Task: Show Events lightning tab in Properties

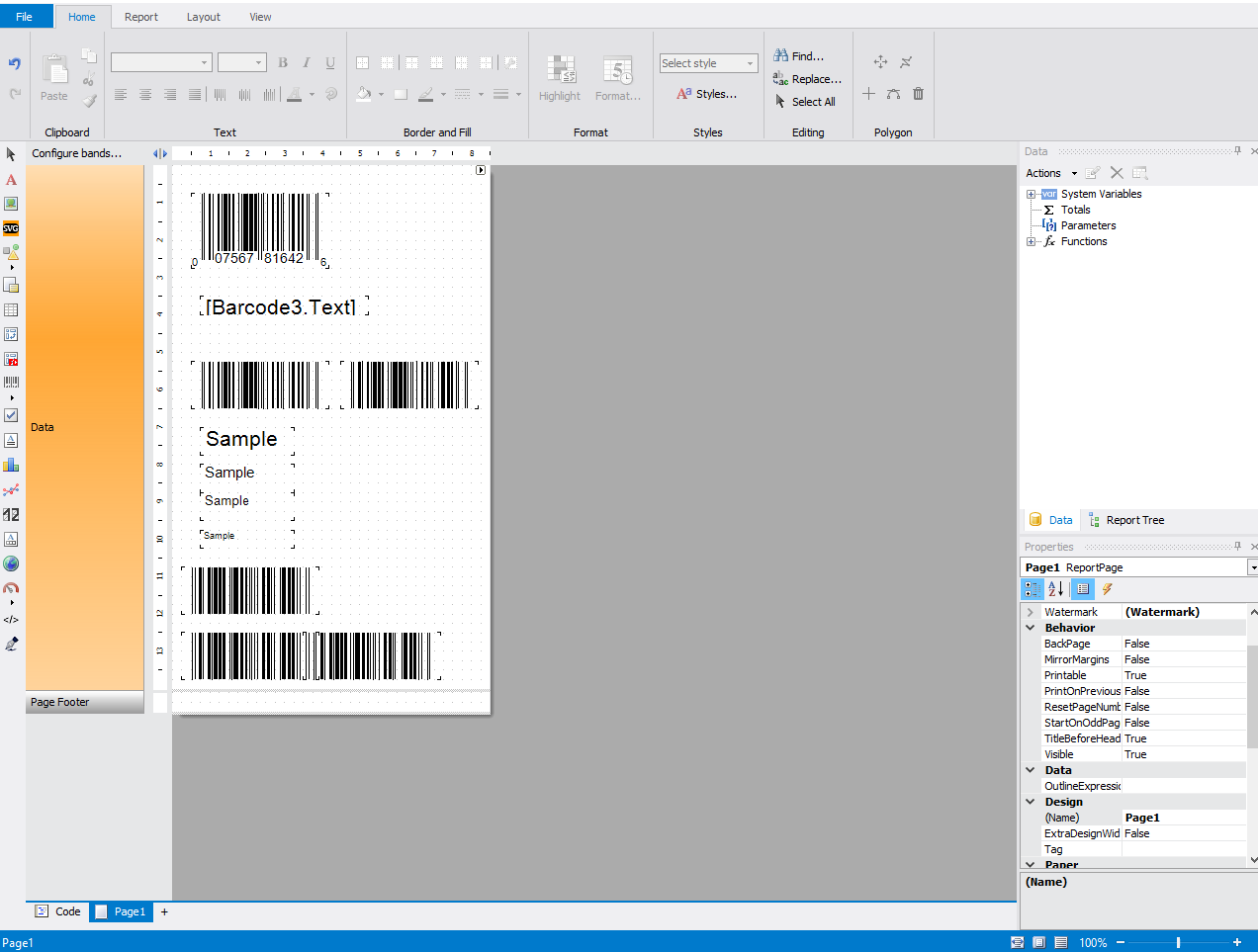Action: pos(1108,589)
